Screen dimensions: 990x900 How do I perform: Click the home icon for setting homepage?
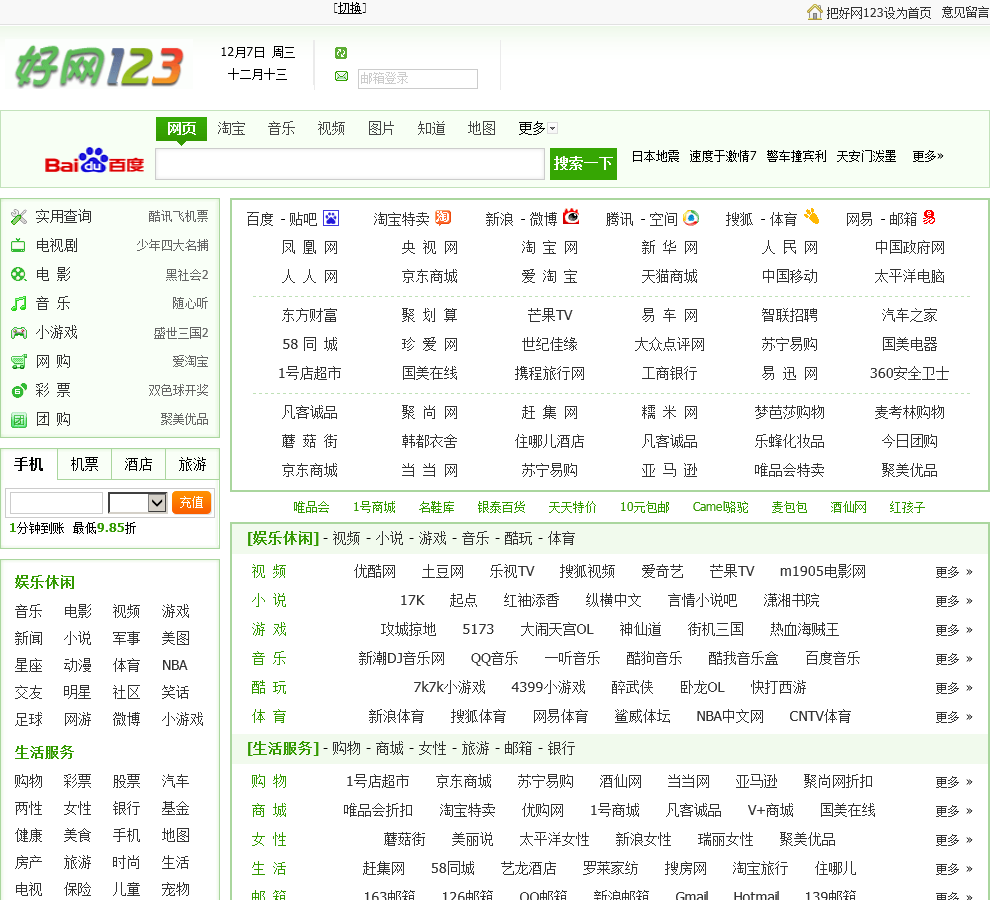click(815, 12)
